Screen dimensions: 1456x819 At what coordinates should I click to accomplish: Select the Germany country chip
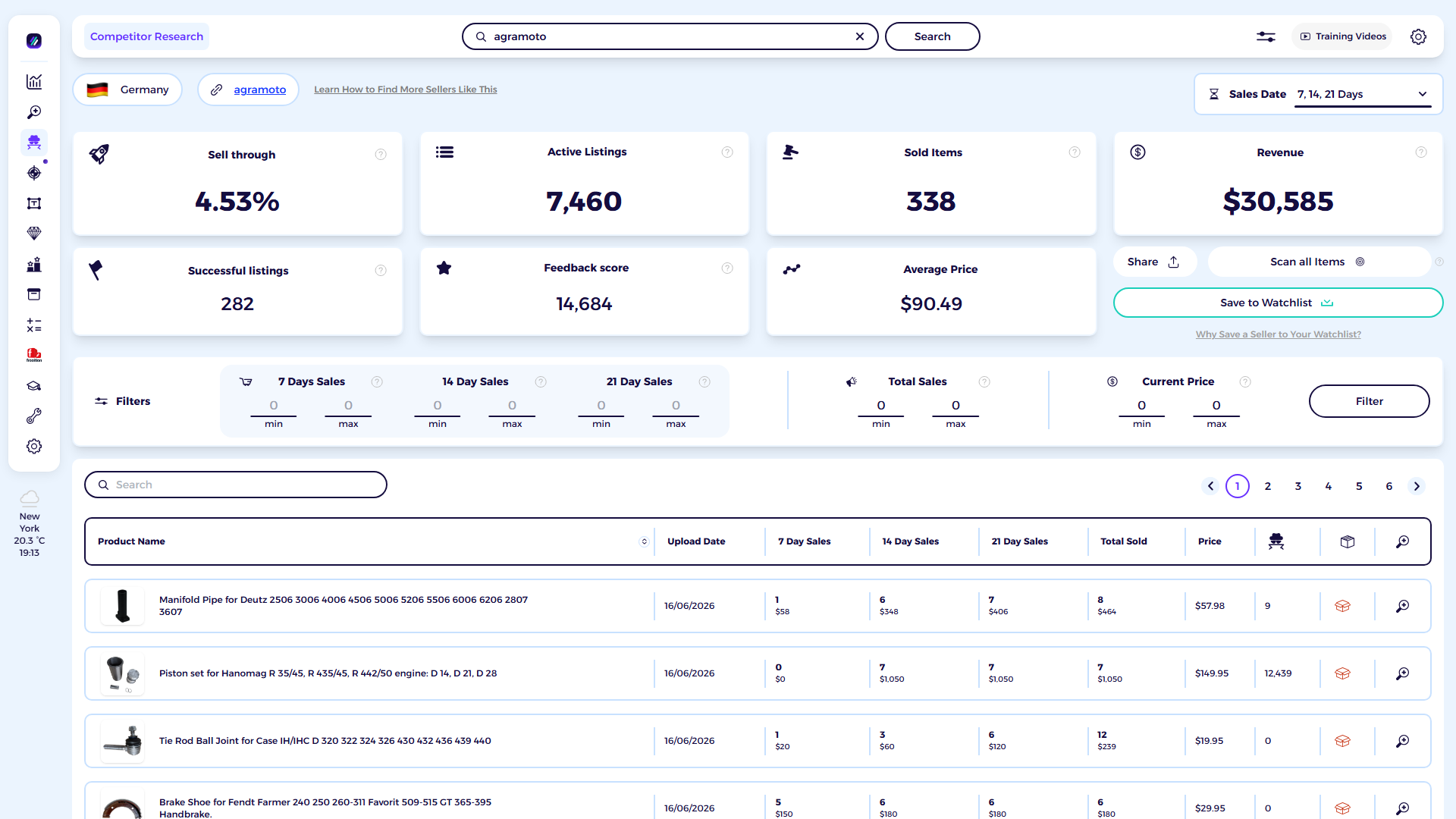pyautogui.click(x=127, y=89)
